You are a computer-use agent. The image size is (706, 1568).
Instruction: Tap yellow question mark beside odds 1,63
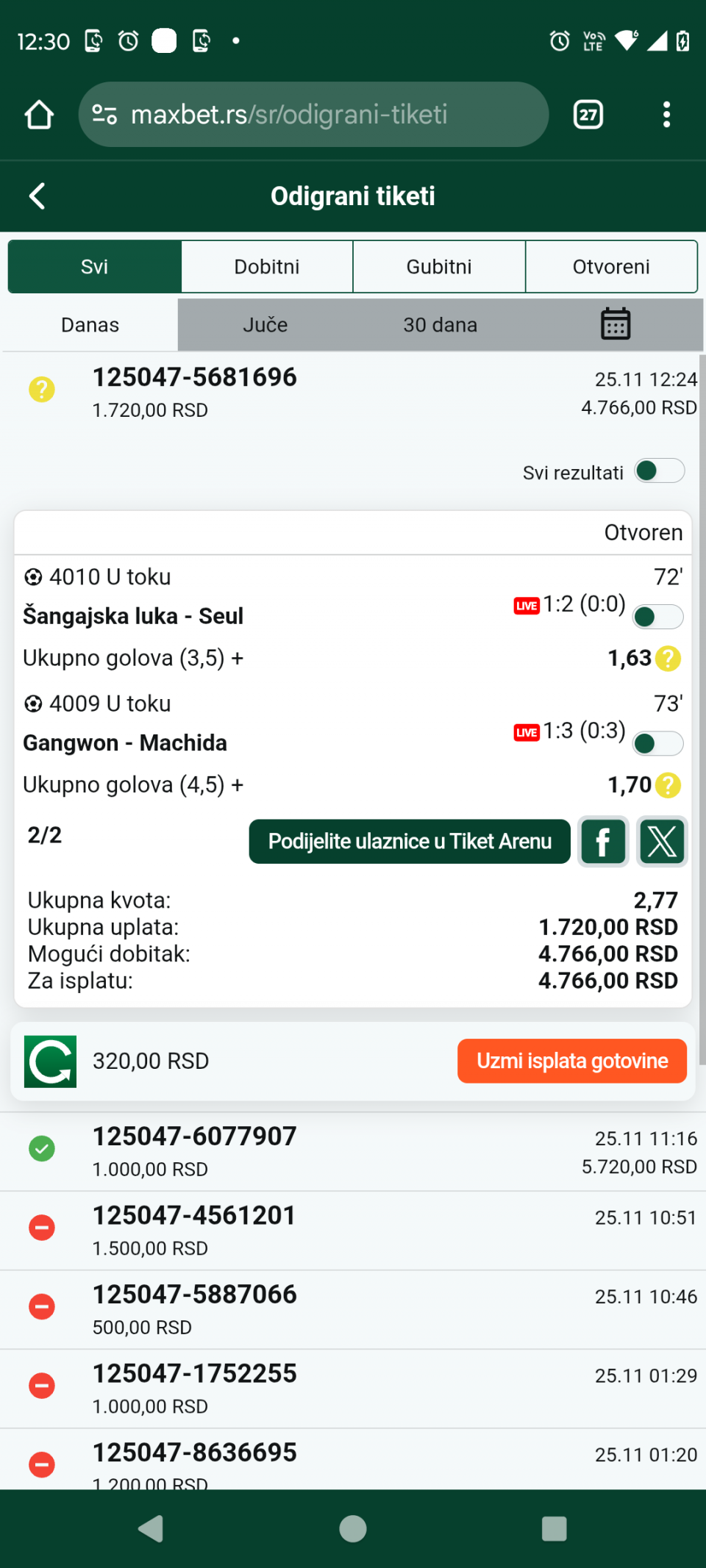pyautogui.click(x=668, y=659)
